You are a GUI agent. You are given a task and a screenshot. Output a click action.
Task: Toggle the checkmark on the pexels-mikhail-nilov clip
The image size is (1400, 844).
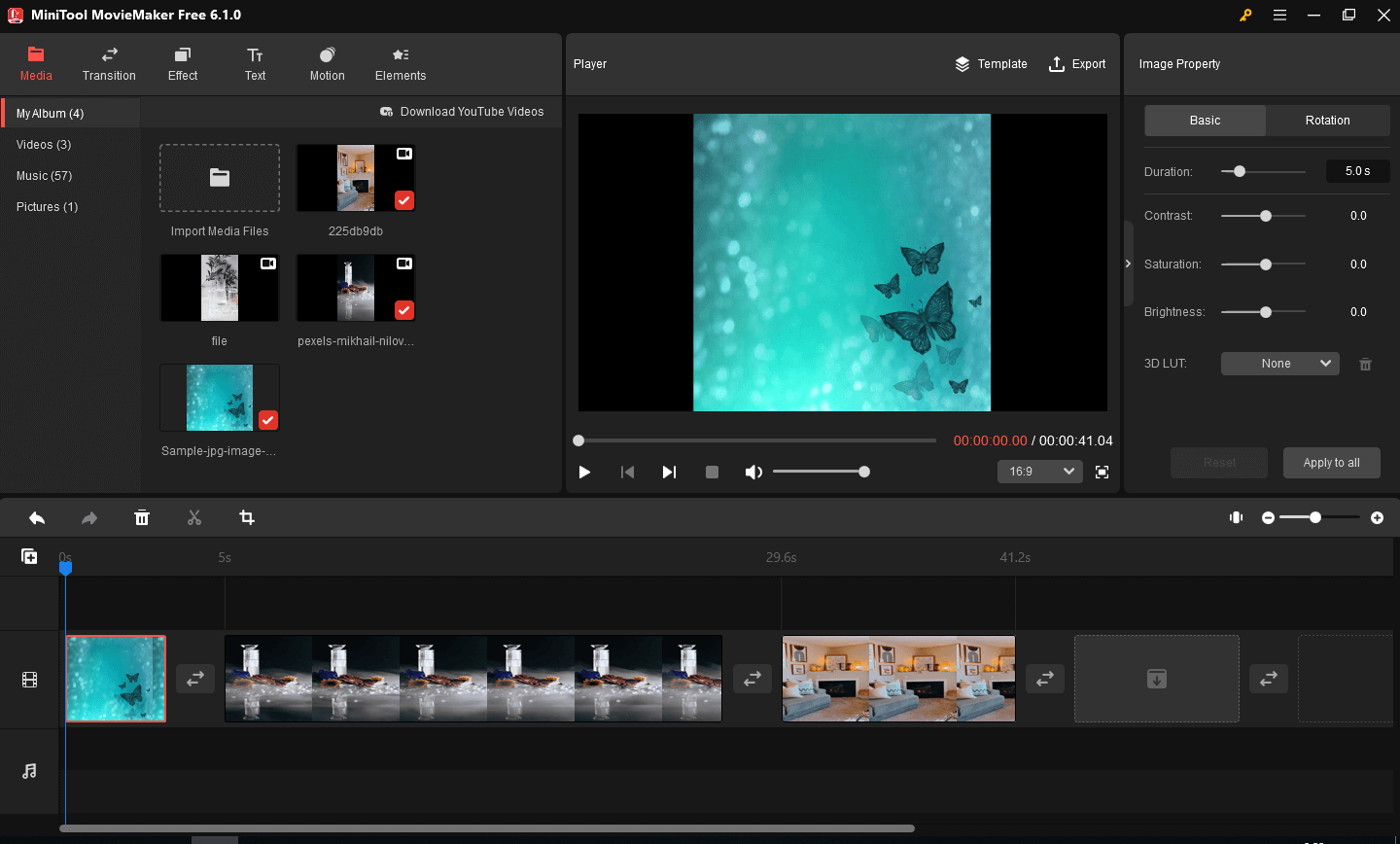404,310
